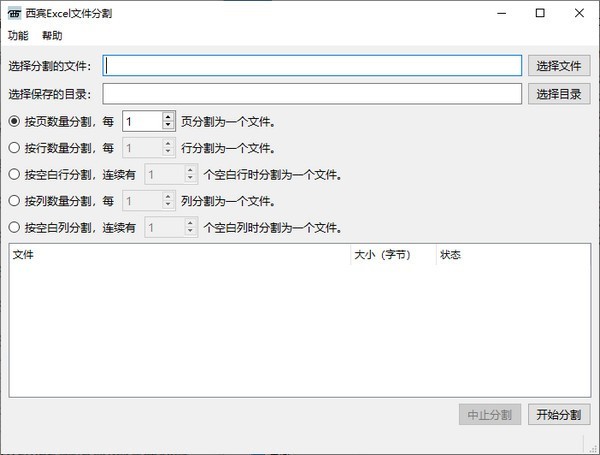Maximize the window

tap(540, 13)
